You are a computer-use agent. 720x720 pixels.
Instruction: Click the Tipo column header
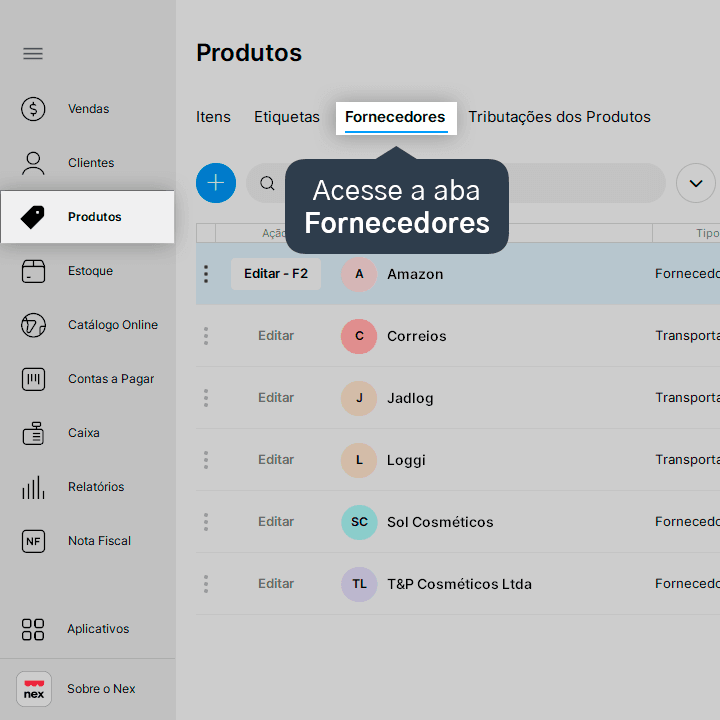click(686, 233)
